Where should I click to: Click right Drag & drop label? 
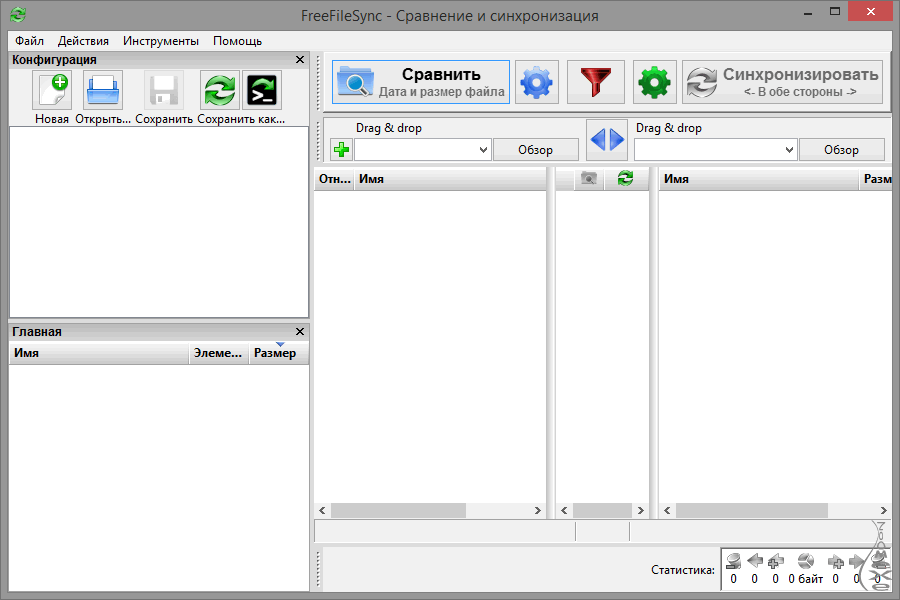669,128
